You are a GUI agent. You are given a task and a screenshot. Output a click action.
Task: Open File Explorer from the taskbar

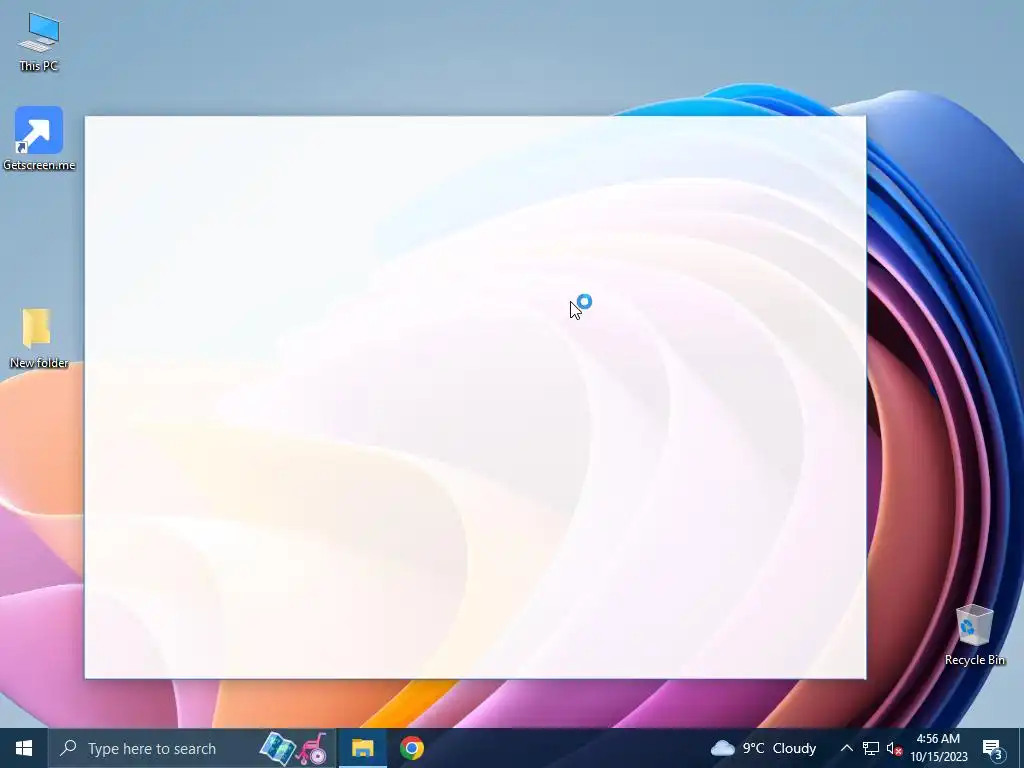click(362, 748)
